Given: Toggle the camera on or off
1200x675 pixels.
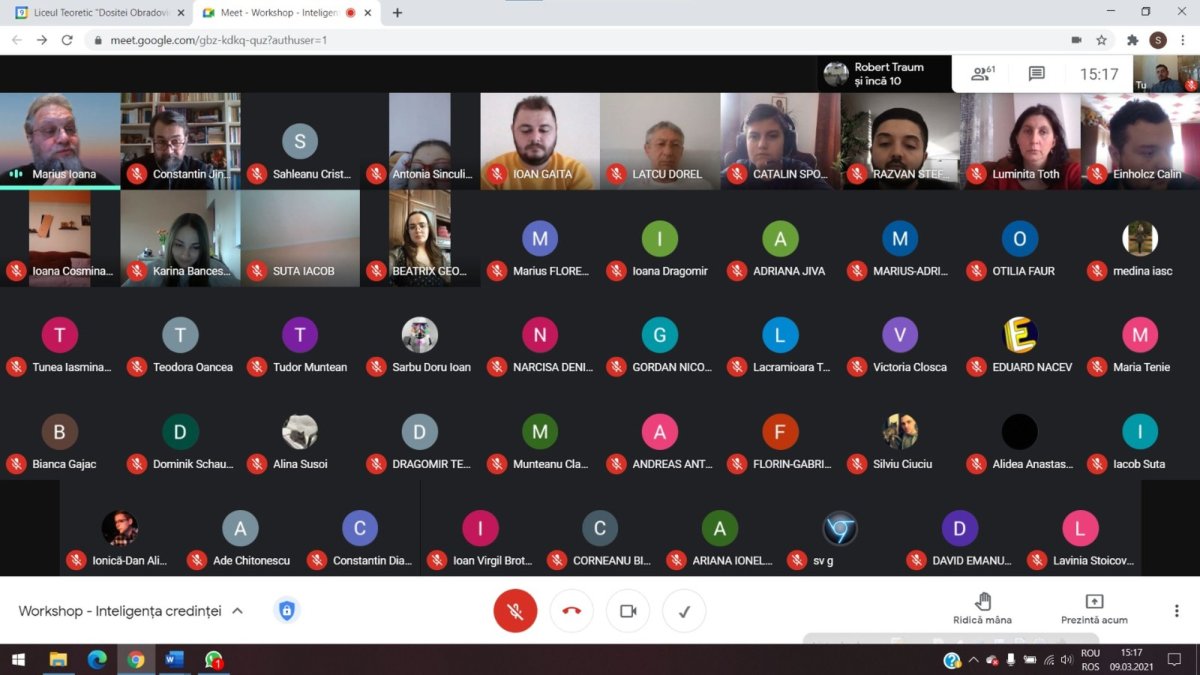Looking at the screenshot, I should click(628, 611).
